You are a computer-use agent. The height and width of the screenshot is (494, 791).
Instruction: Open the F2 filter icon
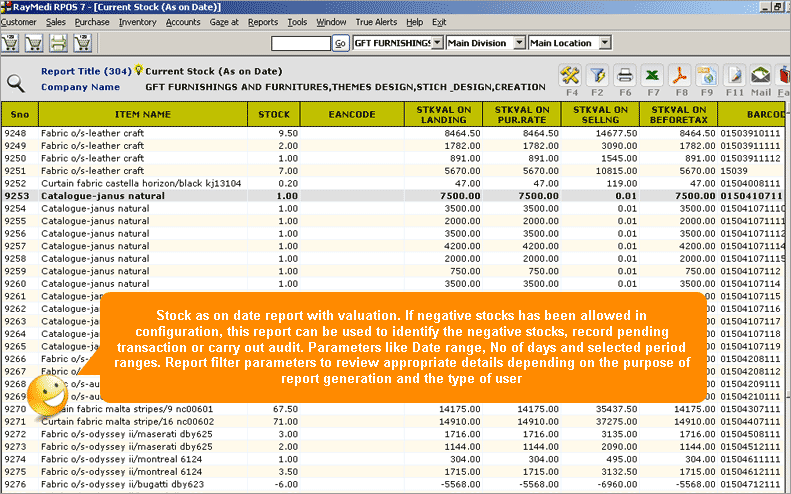click(598, 76)
